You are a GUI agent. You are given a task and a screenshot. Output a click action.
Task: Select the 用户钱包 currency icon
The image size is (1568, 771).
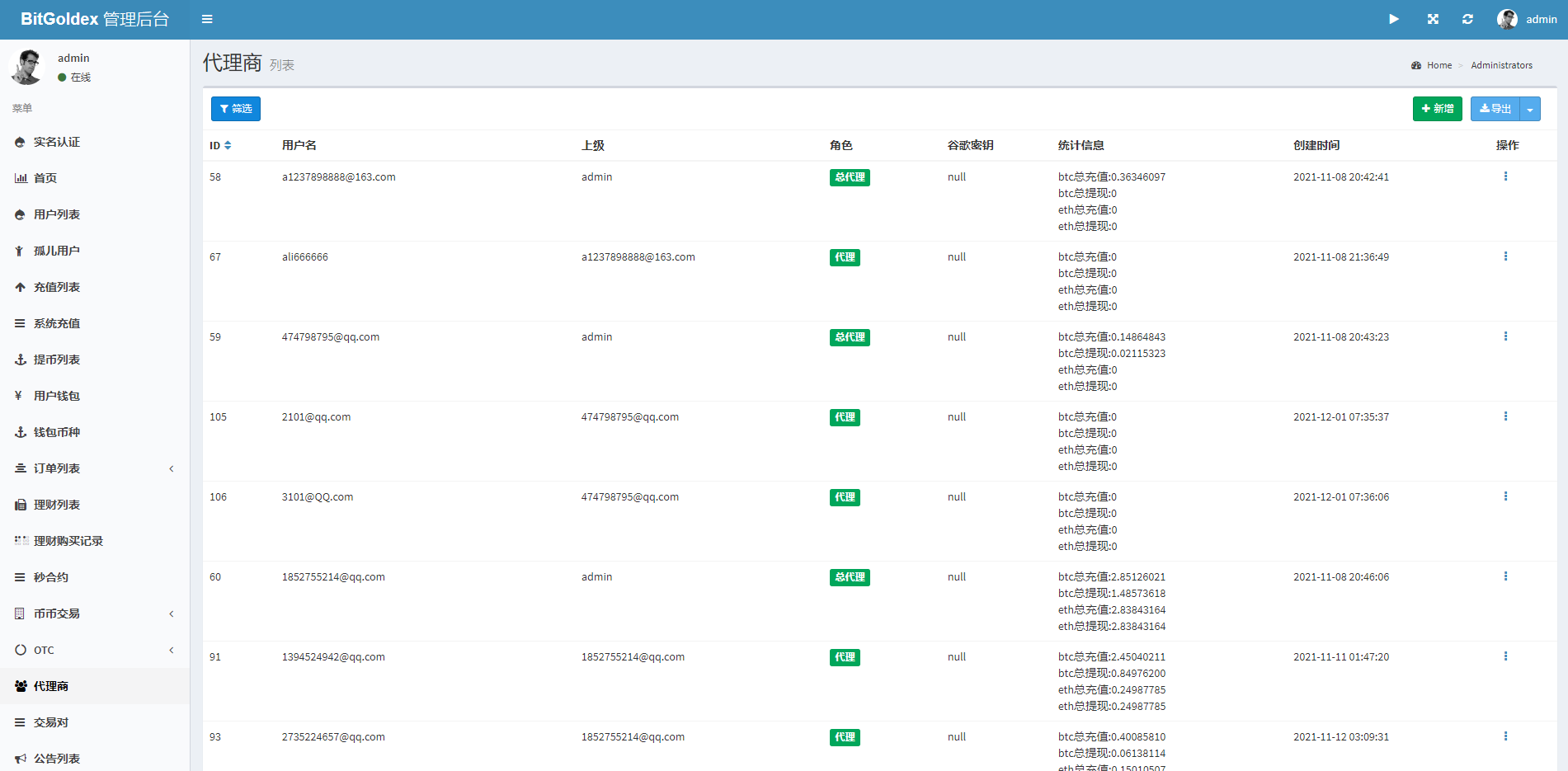coord(19,396)
